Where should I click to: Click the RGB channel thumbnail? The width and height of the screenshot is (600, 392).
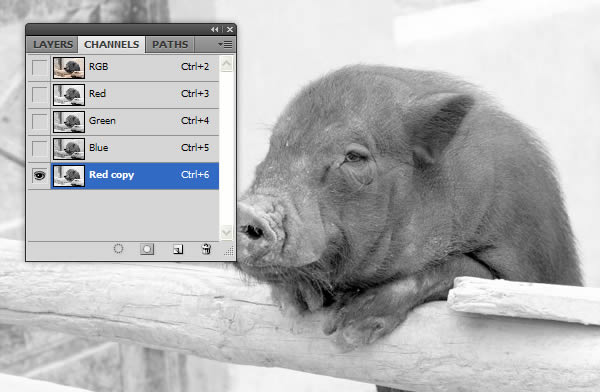[x=69, y=68]
